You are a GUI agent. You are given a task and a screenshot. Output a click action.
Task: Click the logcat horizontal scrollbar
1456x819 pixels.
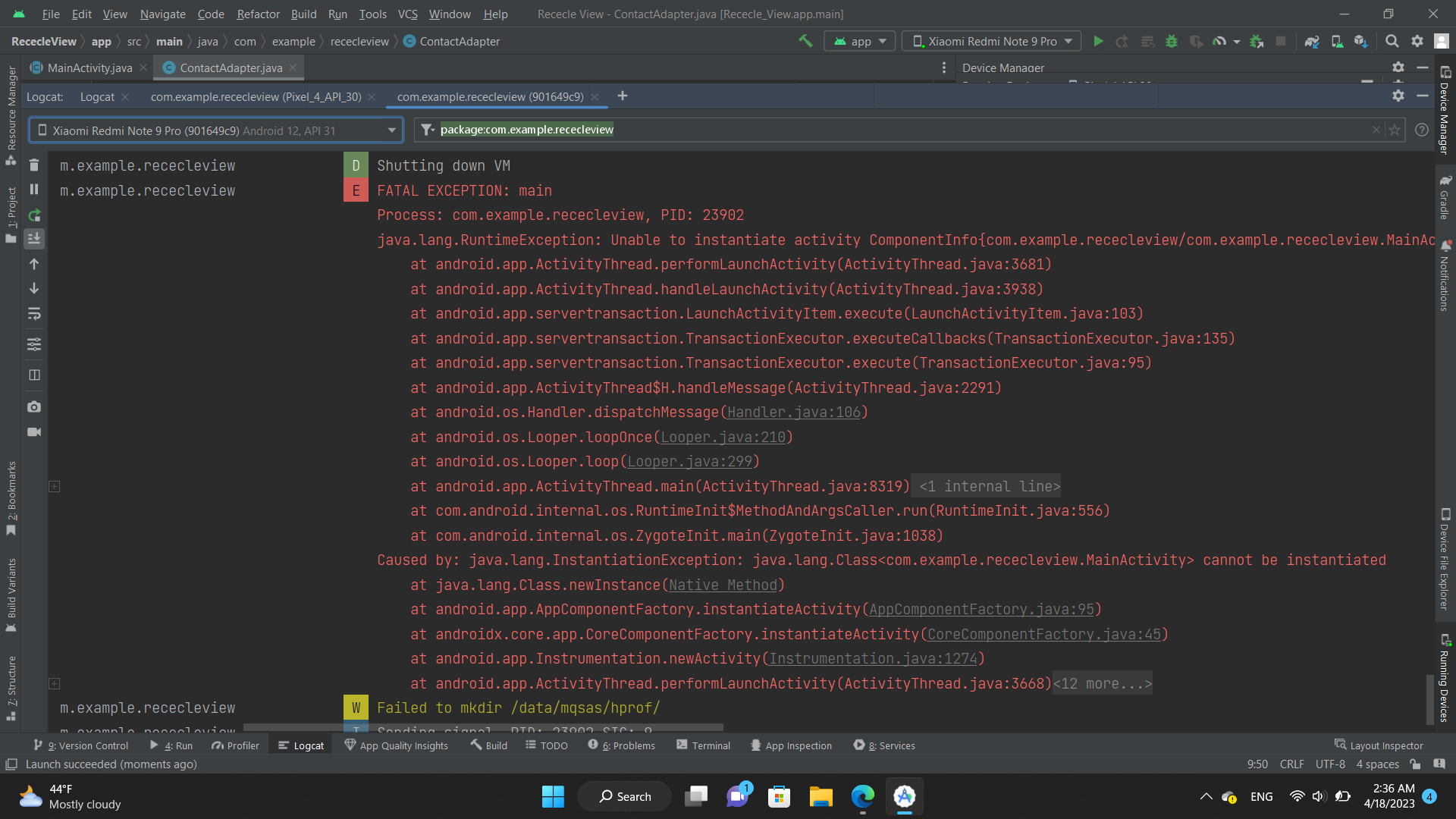tap(483, 727)
